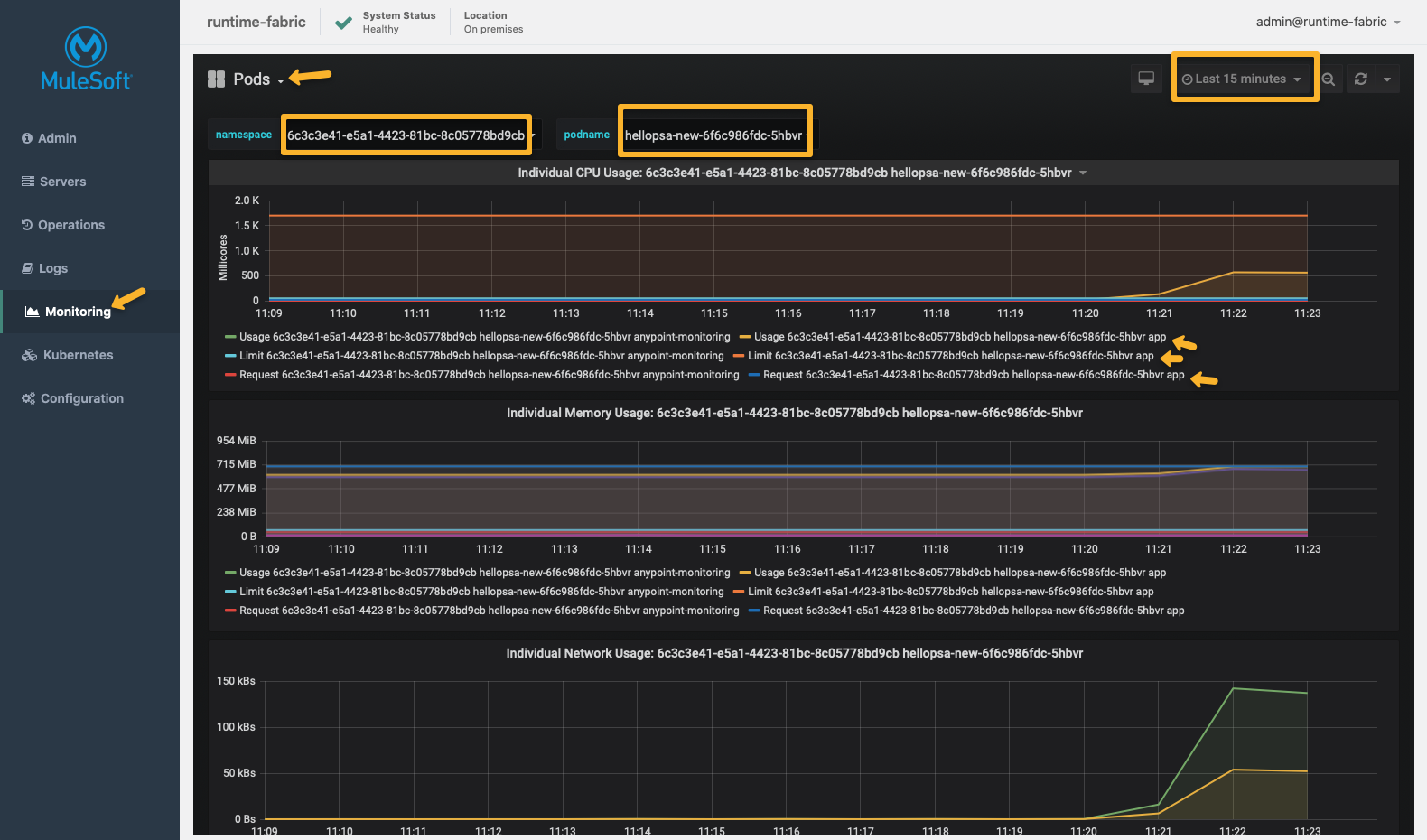Click the MuleSoft logo
The height and width of the screenshot is (840, 1427).
coord(86,60)
